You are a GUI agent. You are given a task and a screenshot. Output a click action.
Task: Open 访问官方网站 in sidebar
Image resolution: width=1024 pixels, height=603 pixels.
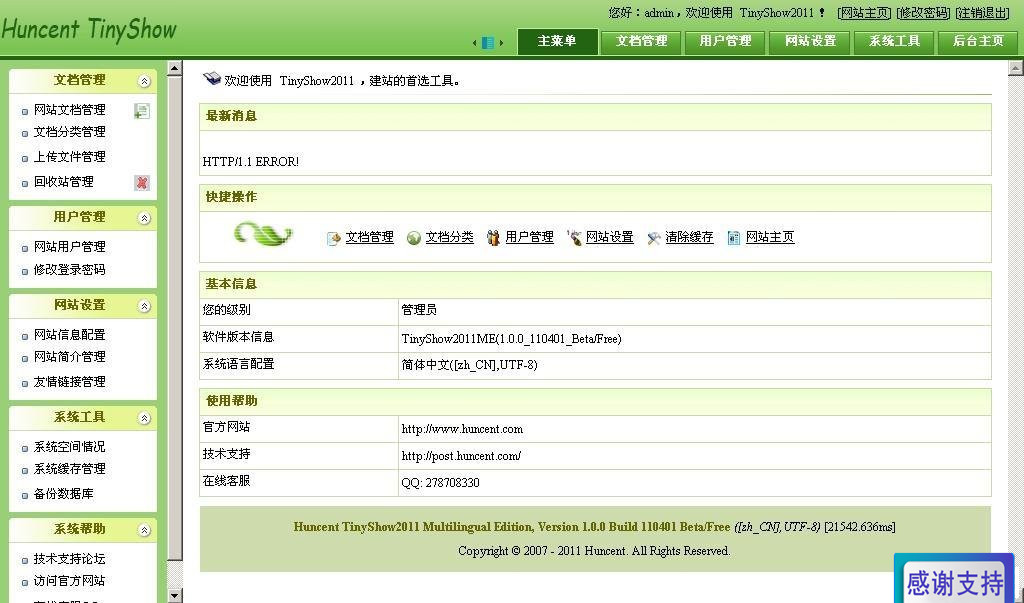pyautogui.click(x=69, y=581)
